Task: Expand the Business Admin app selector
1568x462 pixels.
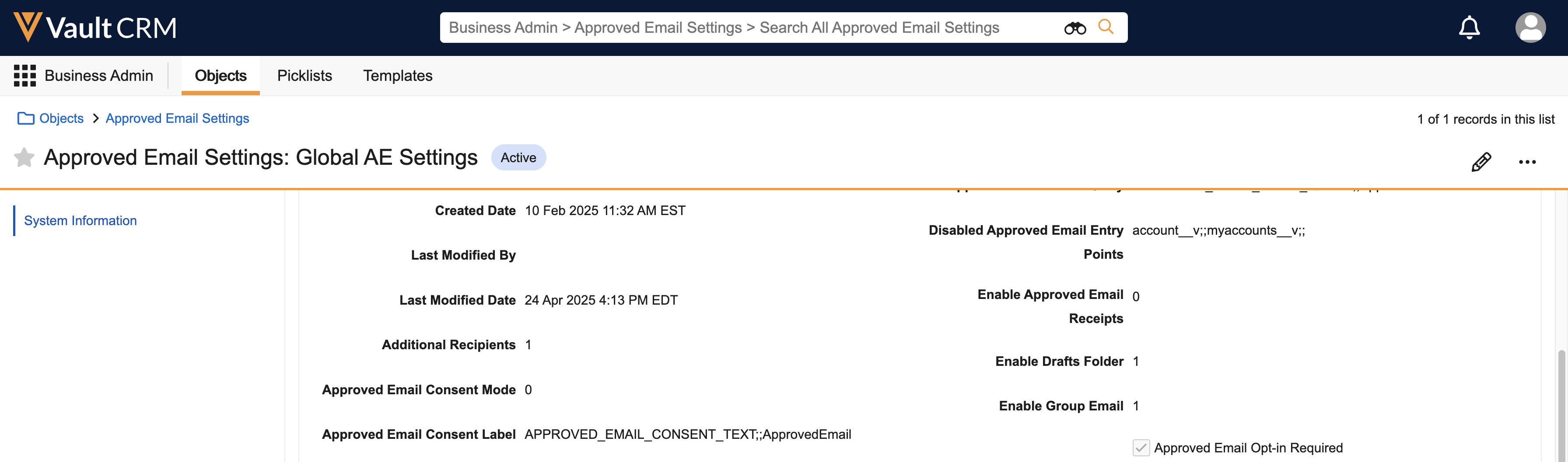Action: 98,75
